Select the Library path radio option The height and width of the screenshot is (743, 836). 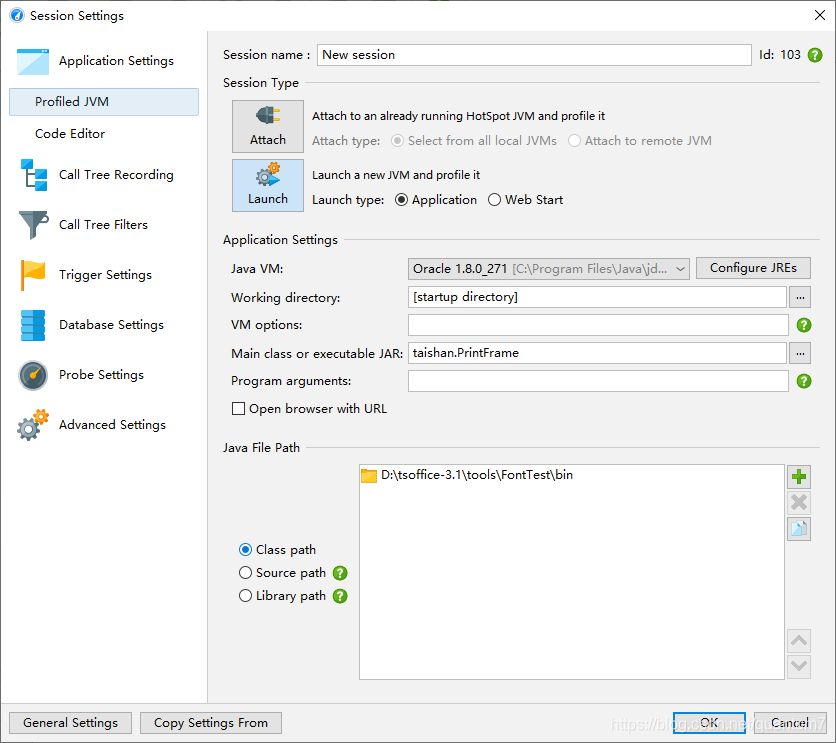coord(283,596)
